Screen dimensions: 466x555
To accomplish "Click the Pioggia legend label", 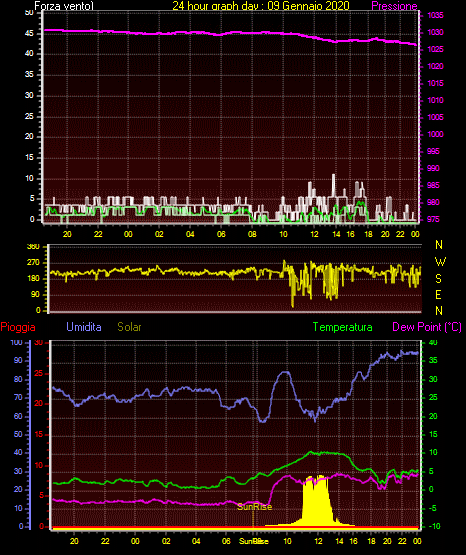I will [x=18, y=327].
